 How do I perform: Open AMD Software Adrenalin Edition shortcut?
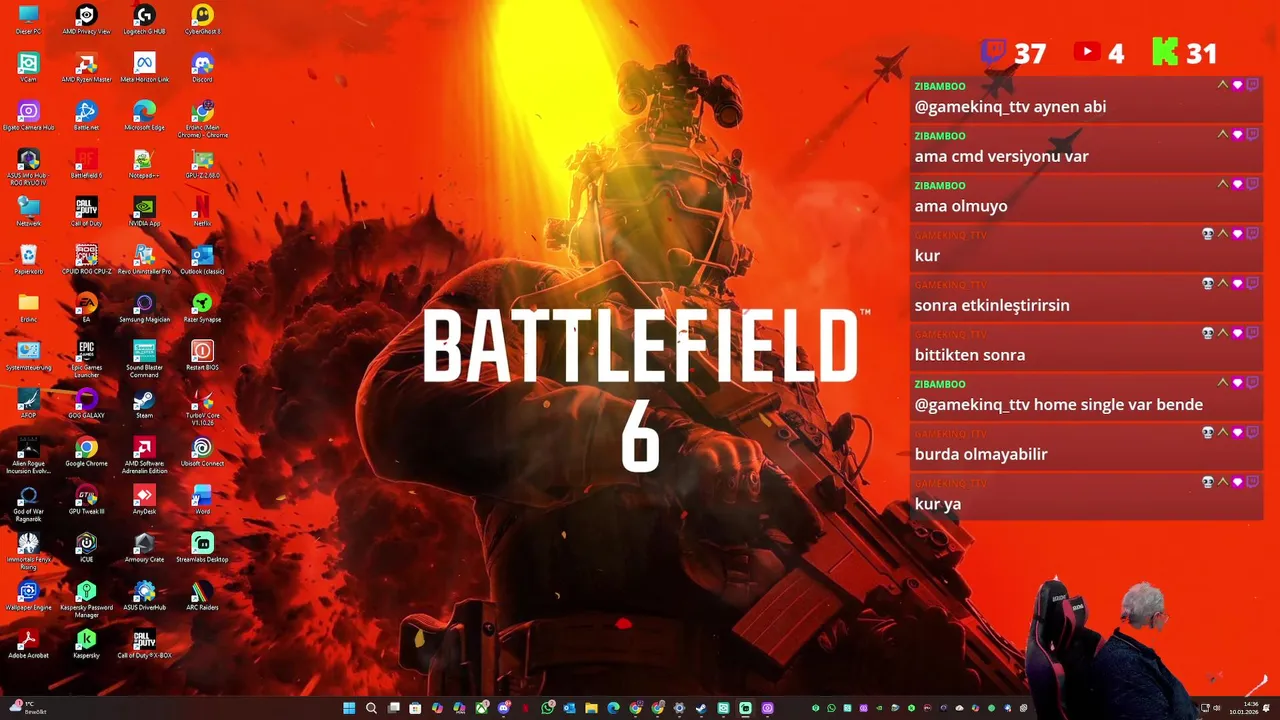click(x=144, y=455)
